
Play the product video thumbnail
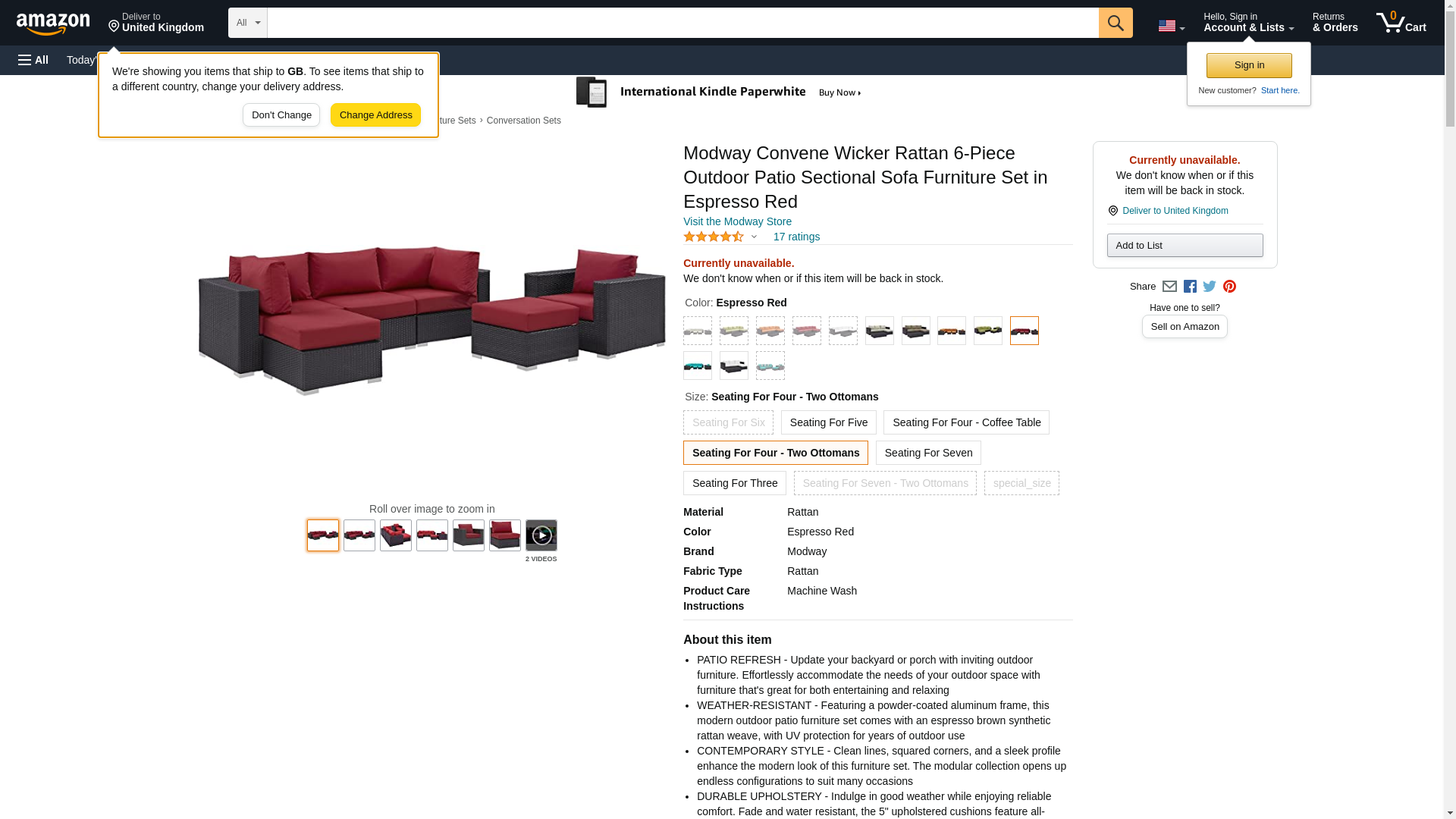coord(541,535)
